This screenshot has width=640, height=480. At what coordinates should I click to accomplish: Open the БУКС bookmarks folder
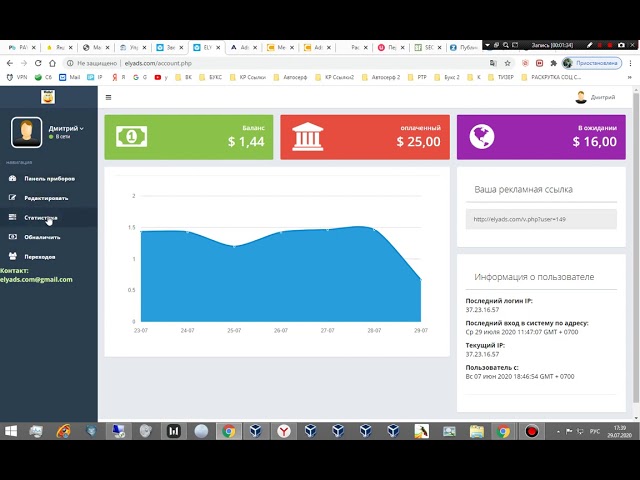[x=211, y=77]
